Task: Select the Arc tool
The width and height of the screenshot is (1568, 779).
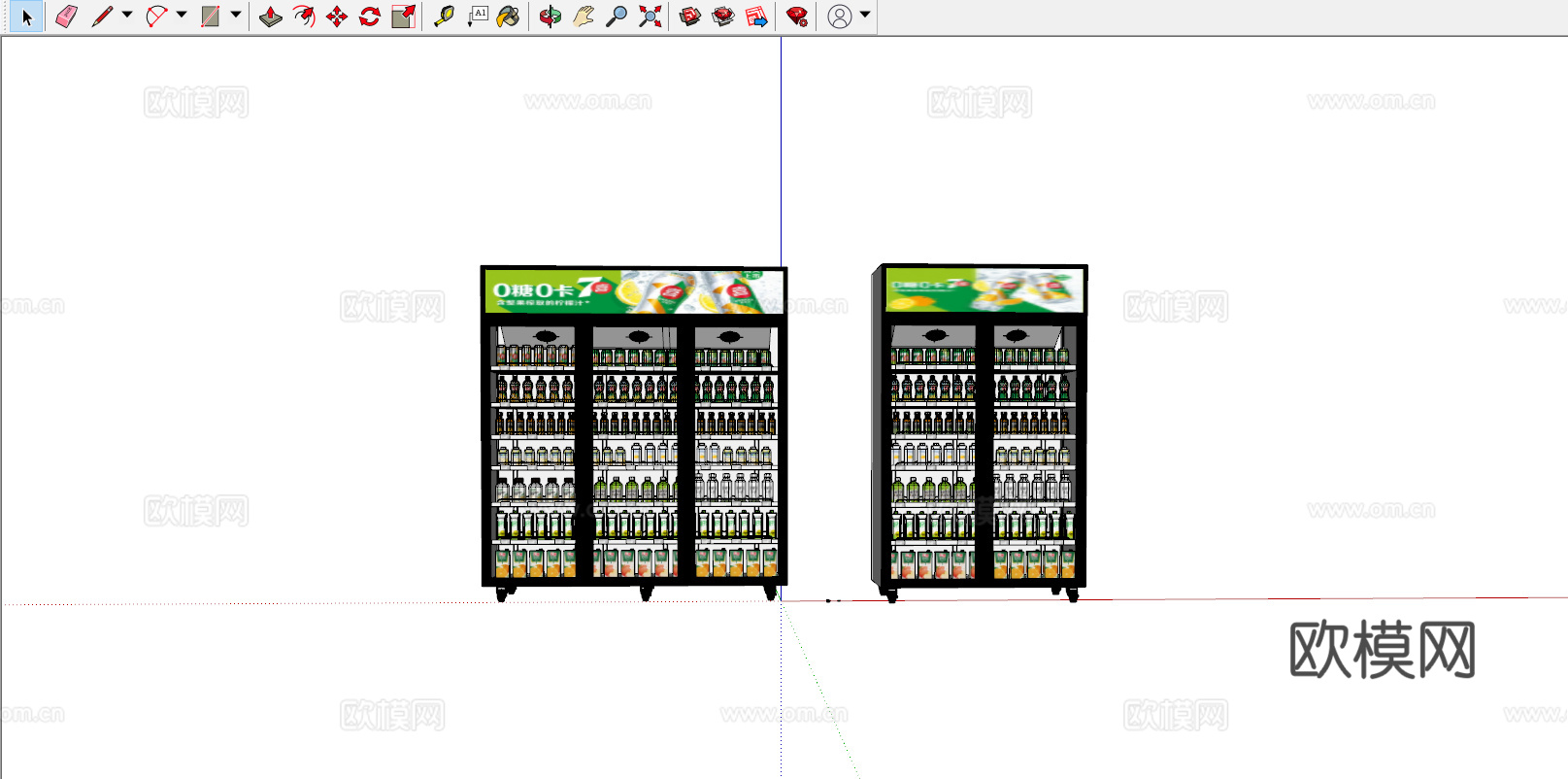Action: tap(155, 17)
